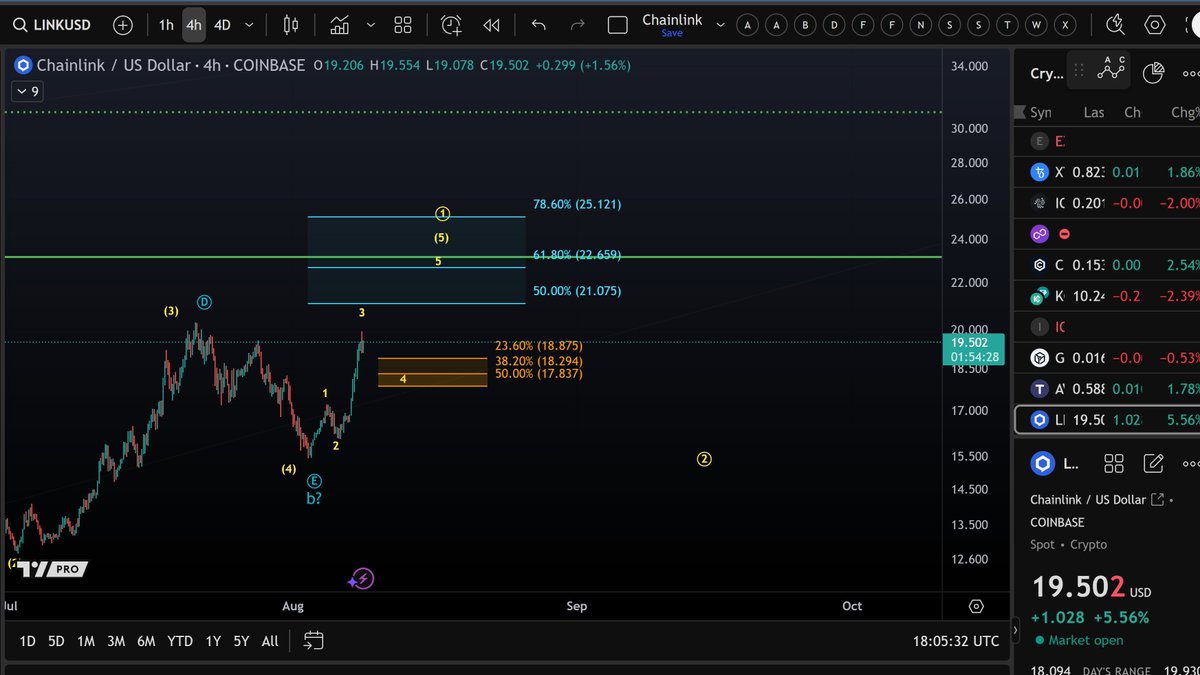Open chart settings with the hexagon gear icon
This screenshot has width=1200, height=675.
pyautogui.click(x=1155, y=24)
